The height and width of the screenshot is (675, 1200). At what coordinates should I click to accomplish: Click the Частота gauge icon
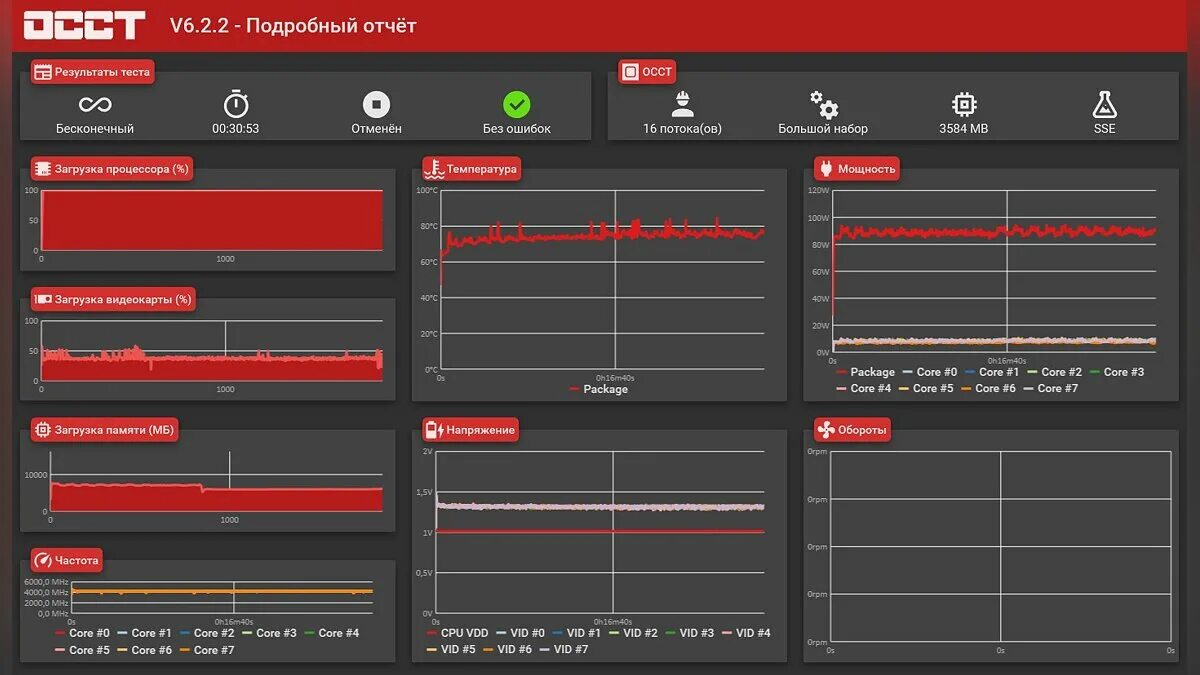[43, 560]
